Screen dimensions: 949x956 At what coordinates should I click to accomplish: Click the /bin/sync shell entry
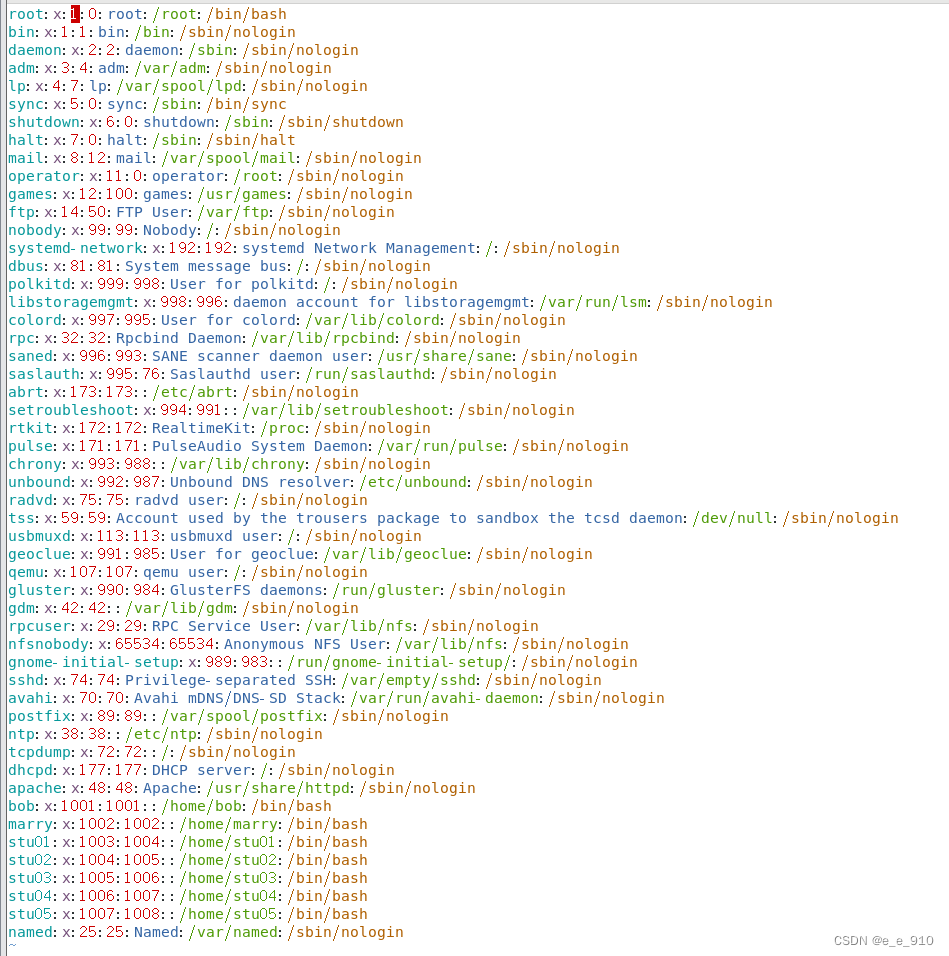tap(246, 104)
